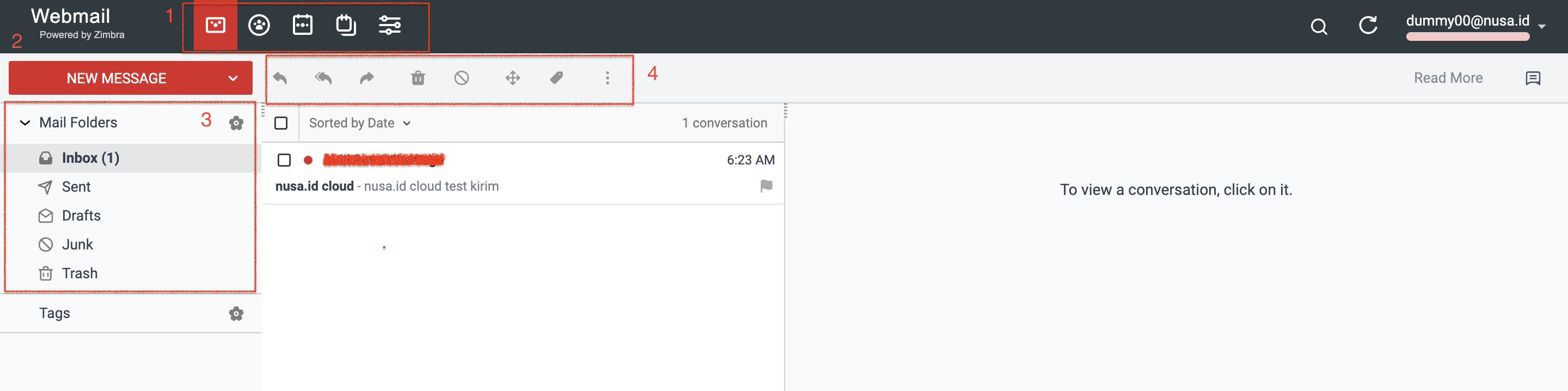Click the Reply arrow icon
Viewport: 1568px width, 391px height.
click(x=280, y=78)
